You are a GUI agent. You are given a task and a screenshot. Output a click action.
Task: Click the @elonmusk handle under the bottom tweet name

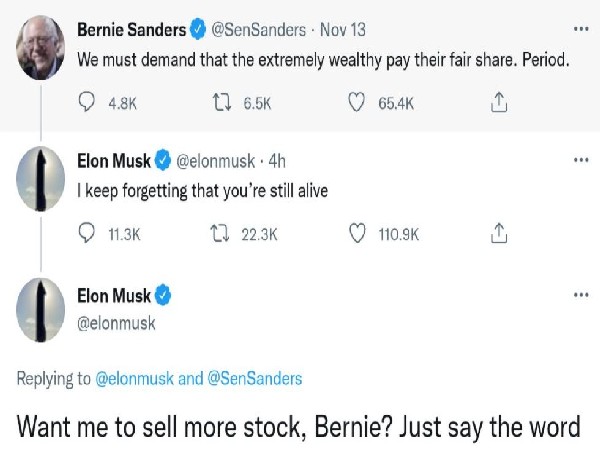(116, 323)
